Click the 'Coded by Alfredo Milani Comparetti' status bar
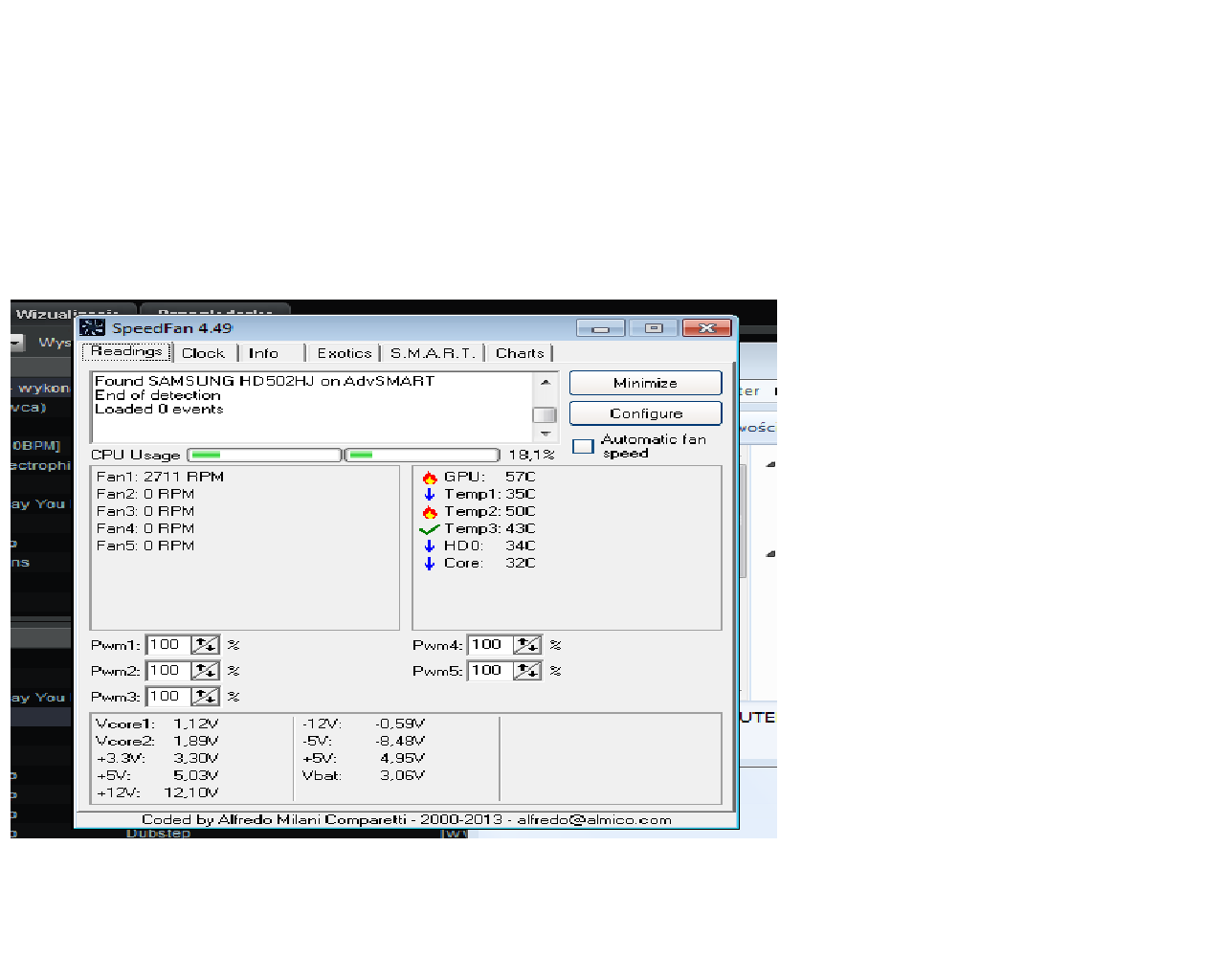 407,820
